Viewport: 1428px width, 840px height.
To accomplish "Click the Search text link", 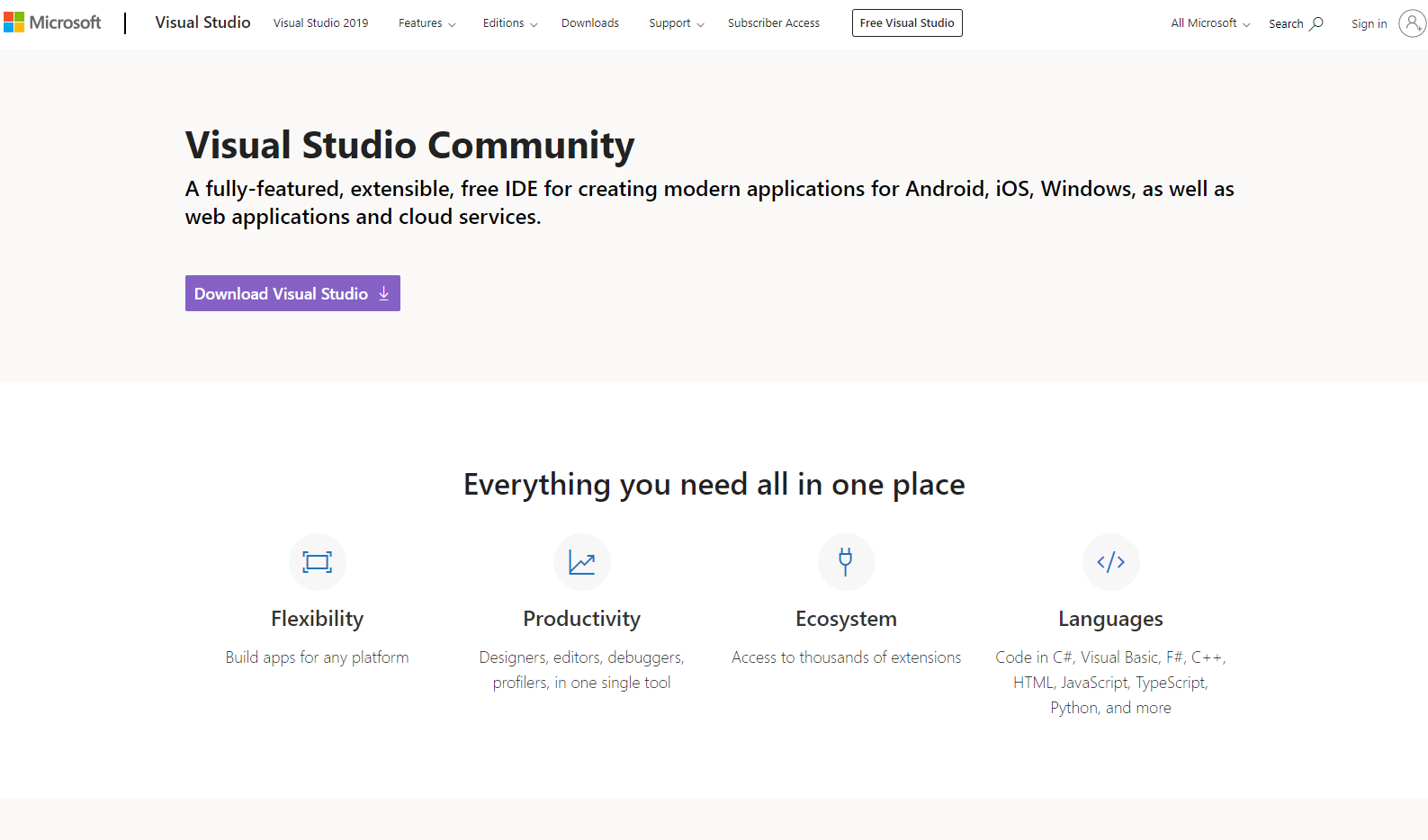I will 1286,24.
